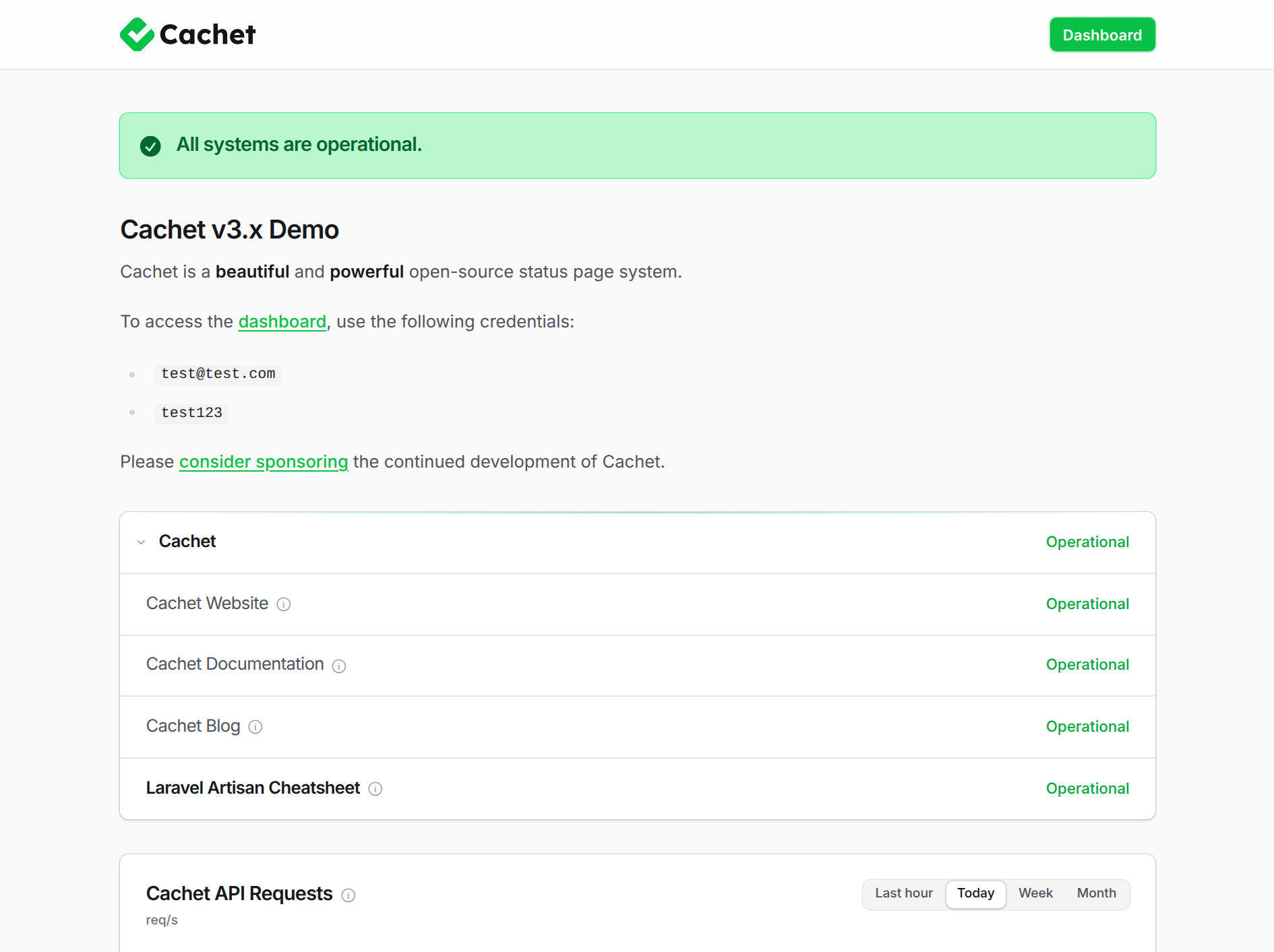Viewport: 1274px width, 952px height.
Task: Click the Cachet logo in the header
Action: click(x=188, y=34)
